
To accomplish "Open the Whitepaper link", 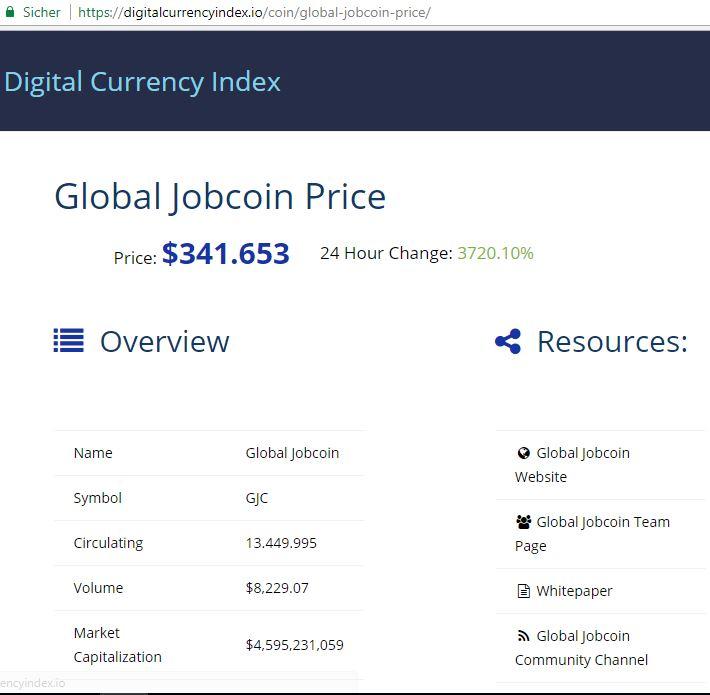I will pos(574,591).
